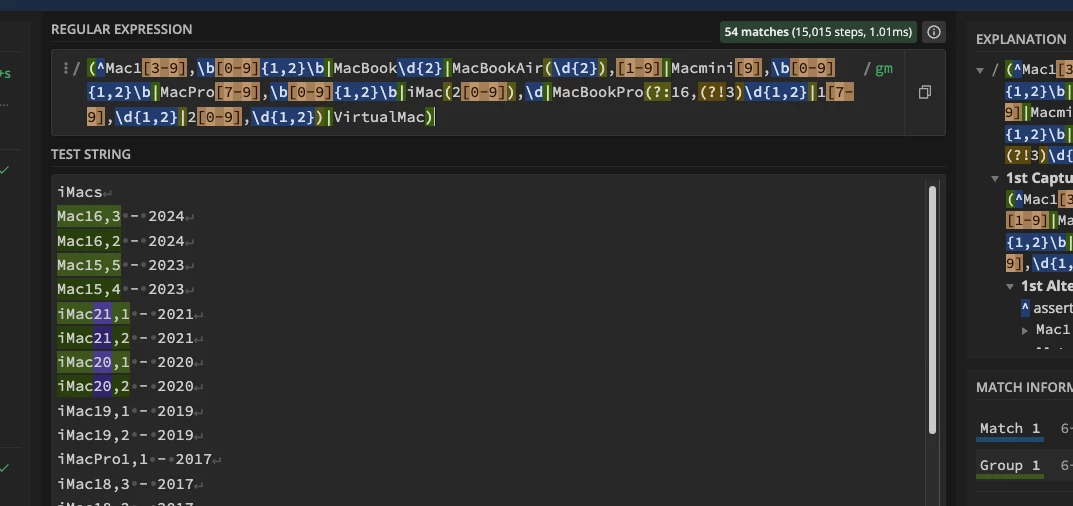Click the 'VirtualMac' part of the regex
Screen dimensions: 1073x506
click(378, 117)
